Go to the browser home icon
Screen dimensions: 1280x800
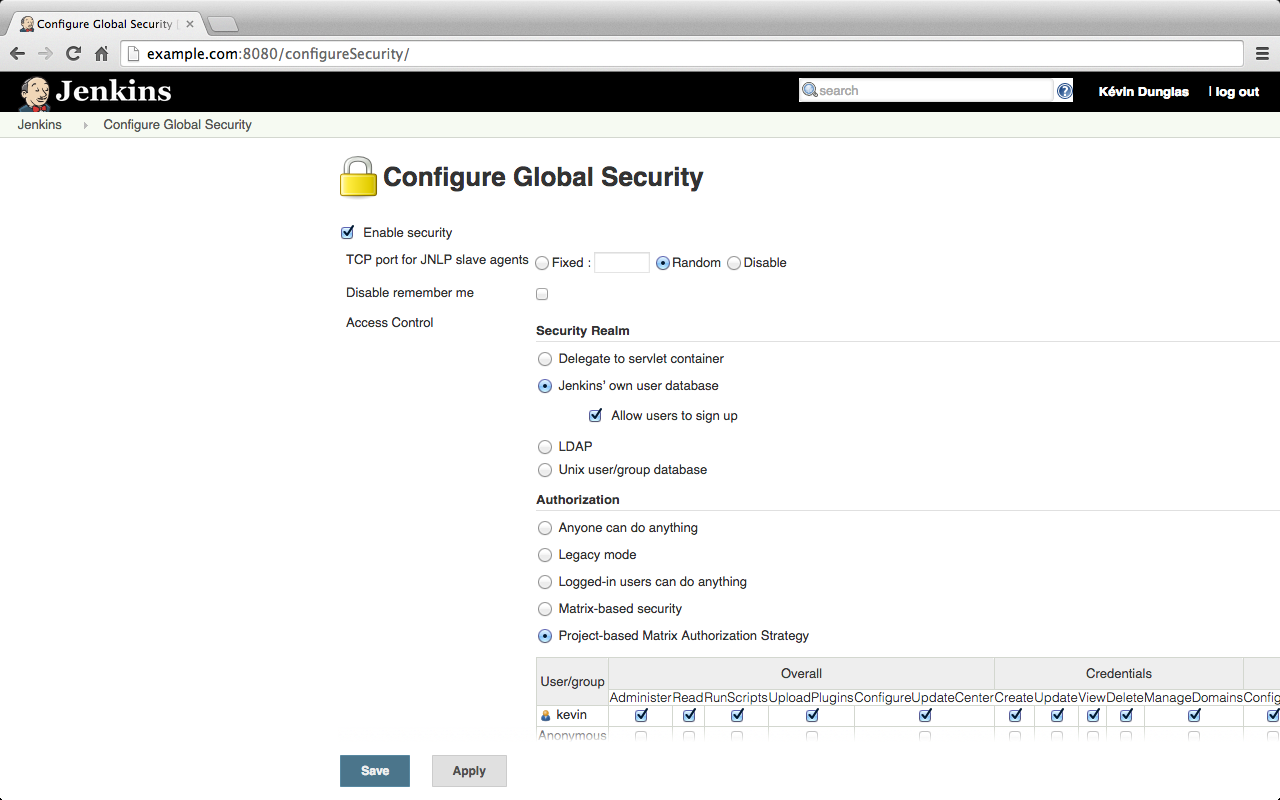tap(101, 53)
